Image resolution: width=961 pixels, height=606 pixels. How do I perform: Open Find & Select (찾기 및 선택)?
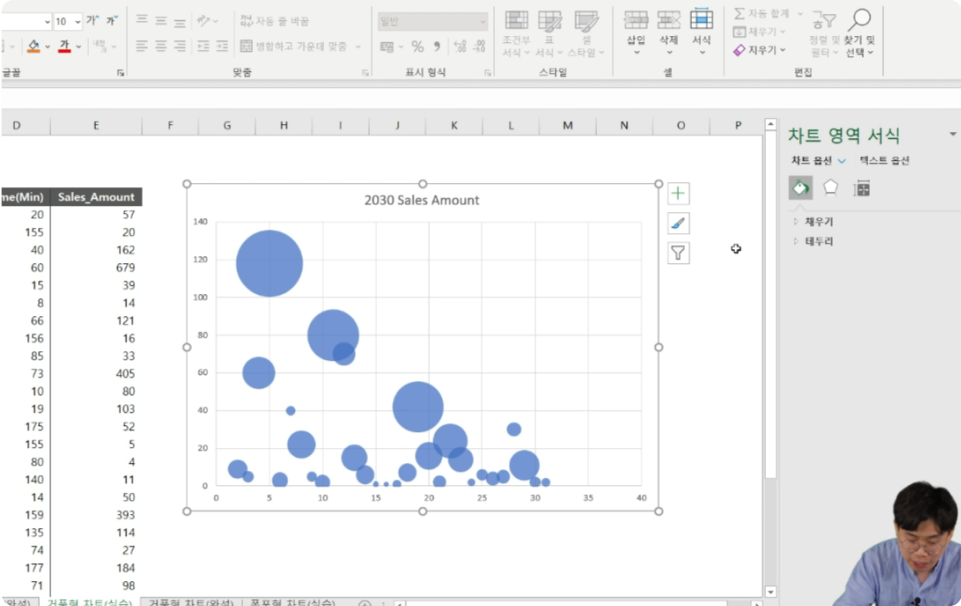tap(859, 34)
